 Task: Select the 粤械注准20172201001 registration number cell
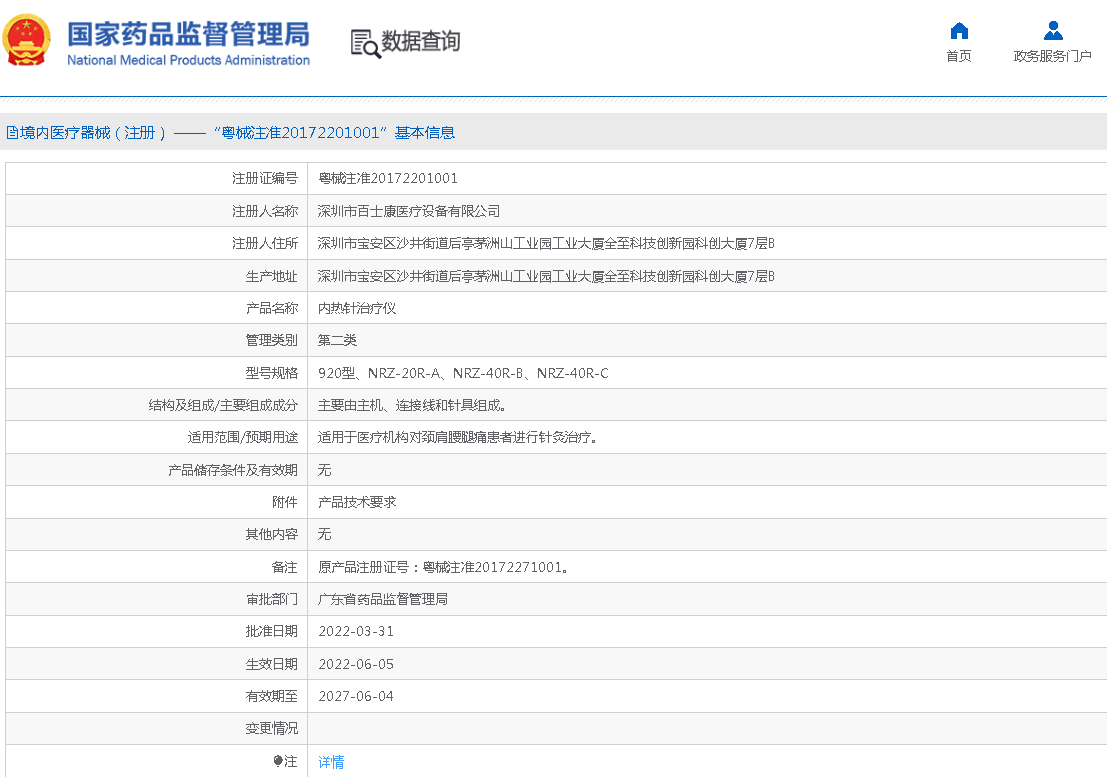388,178
